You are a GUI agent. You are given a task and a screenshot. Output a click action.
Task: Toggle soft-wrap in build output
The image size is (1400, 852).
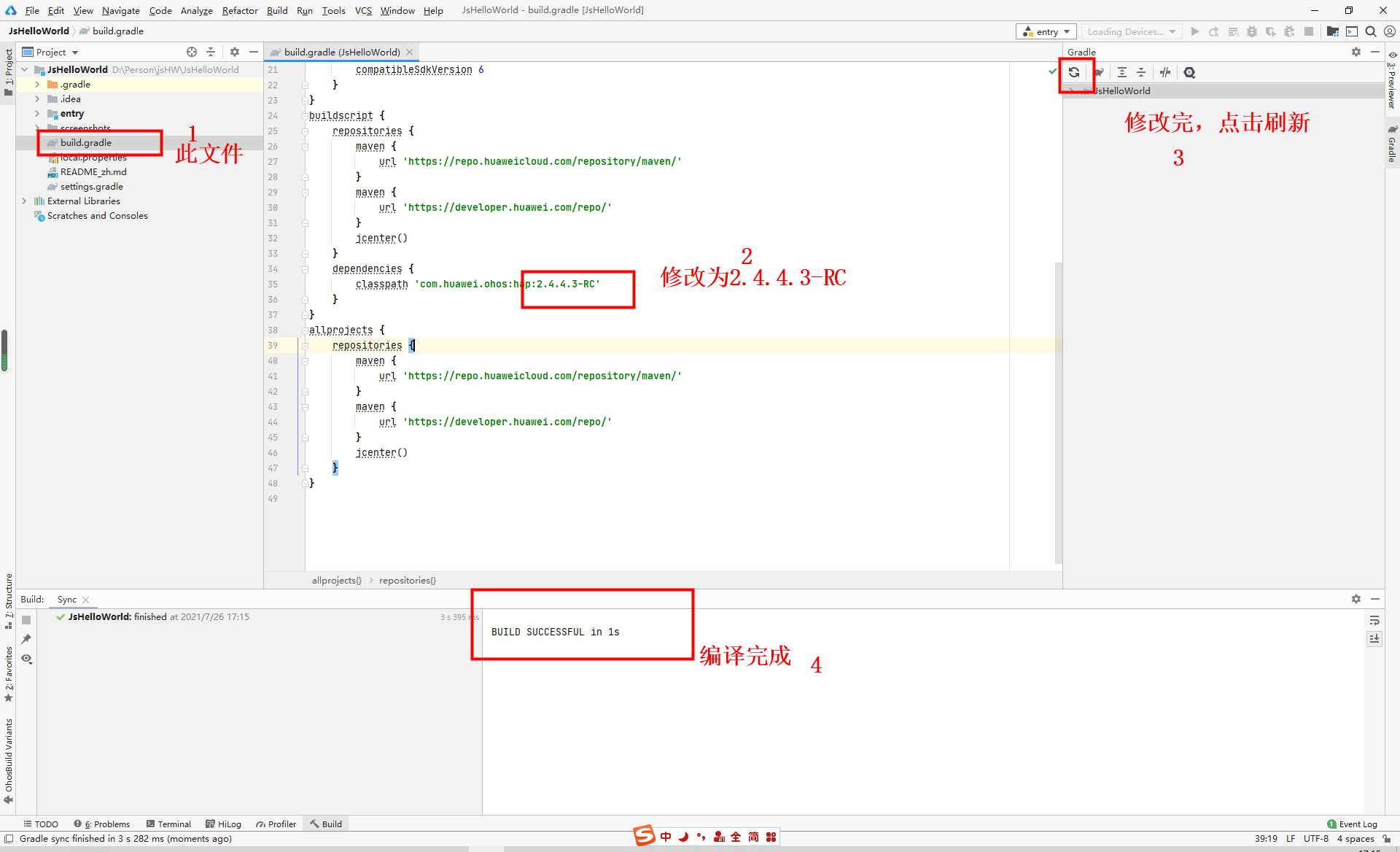1374,620
